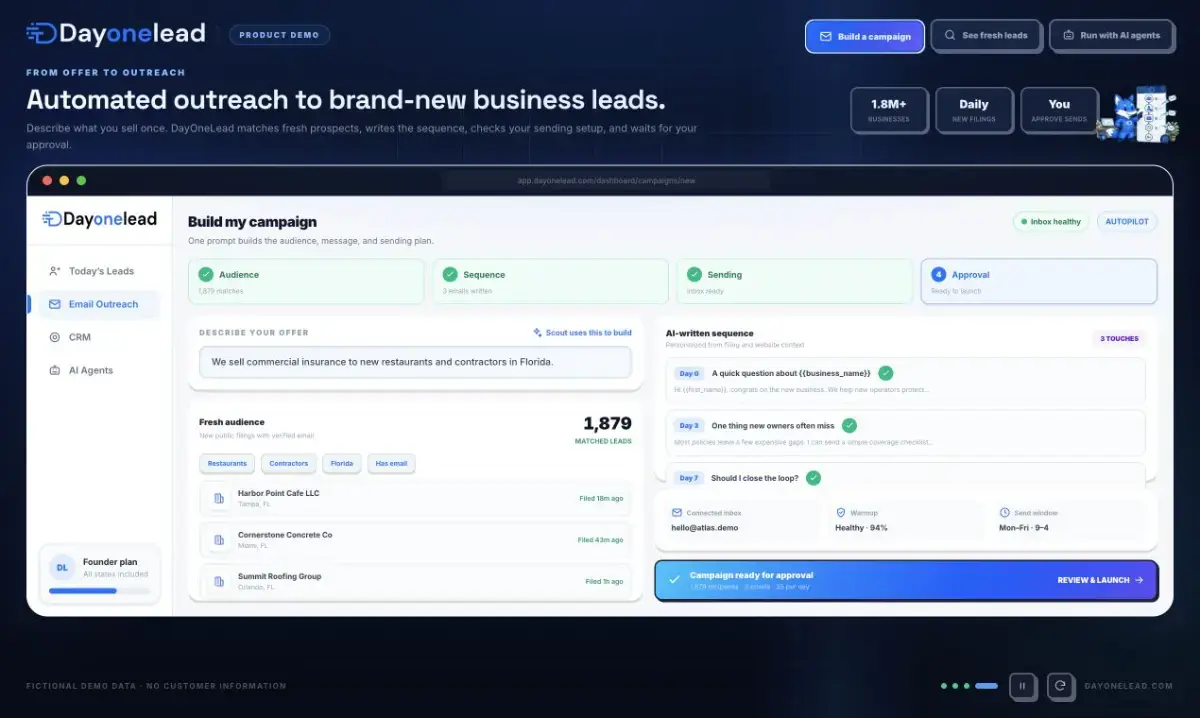This screenshot has width=1200, height=718.
Task: Click the Inbox healthy status pill
Action: click(x=1051, y=221)
